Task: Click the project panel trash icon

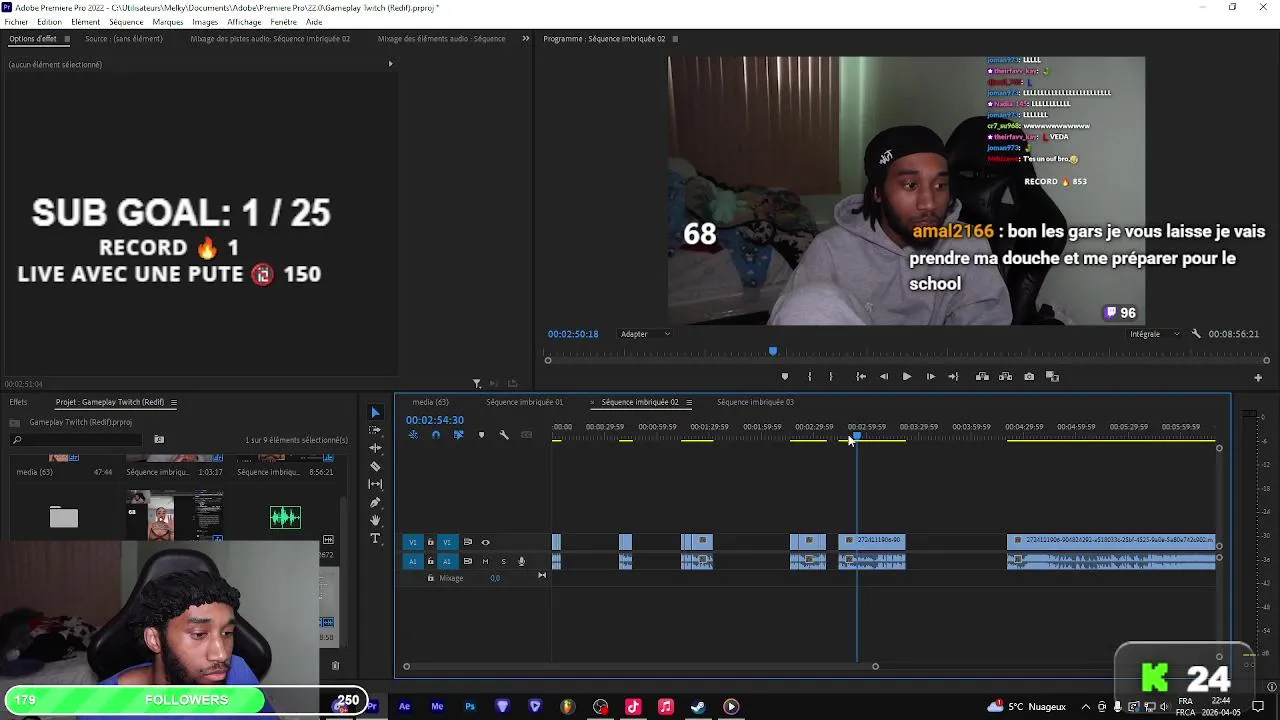Action: pos(335,666)
